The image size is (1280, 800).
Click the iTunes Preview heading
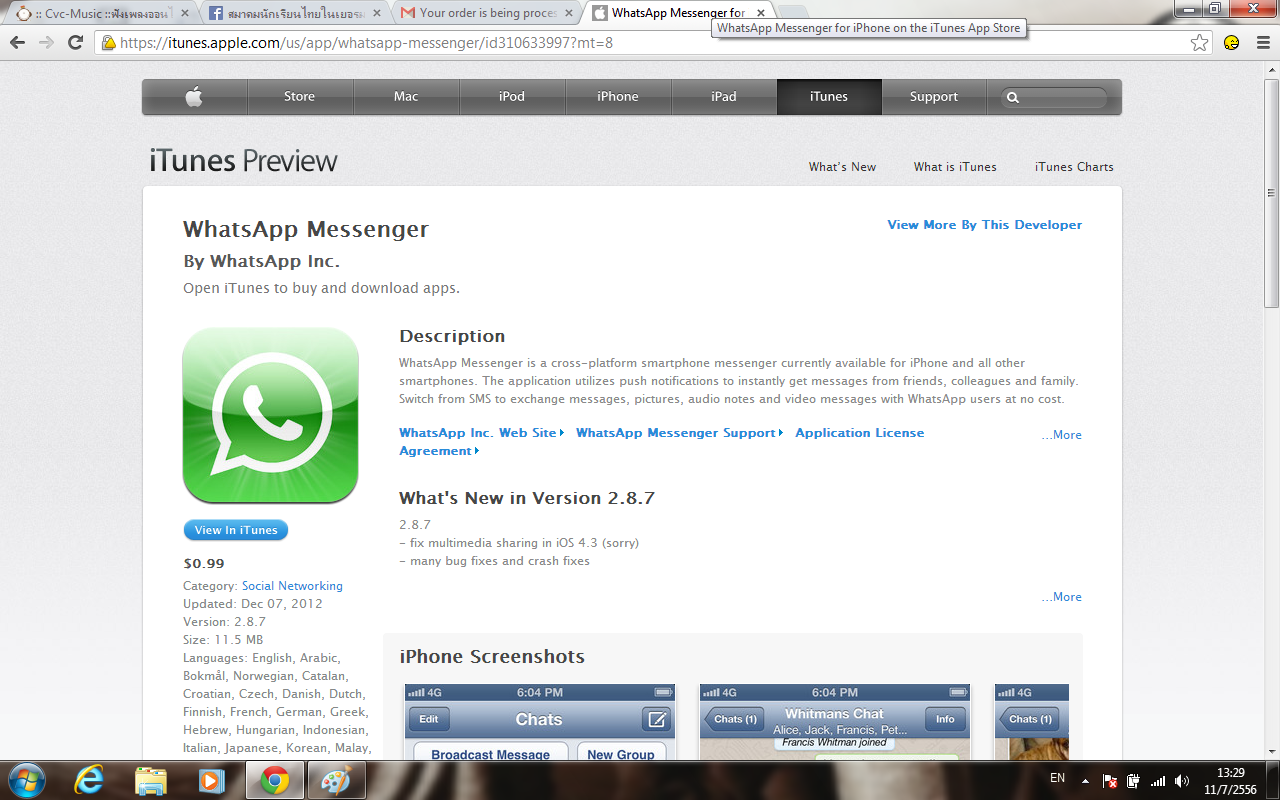[243, 161]
